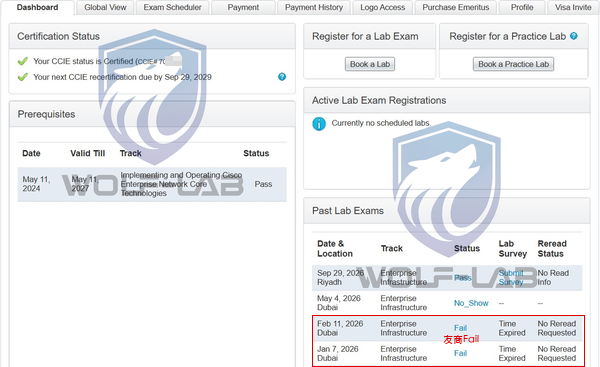This screenshot has height=367, width=600.
Task: Select the Track header in Prerequisites table
Action: (x=130, y=153)
